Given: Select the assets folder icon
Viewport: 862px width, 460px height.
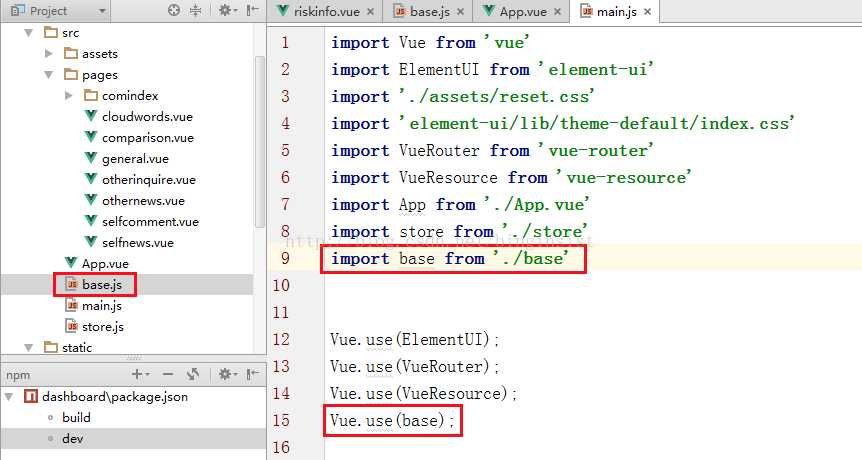Looking at the screenshot, I should pos(71,53).
